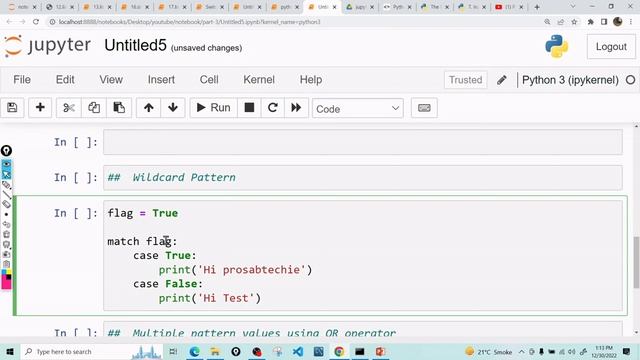Restart kernel and run all with the fast-forward icon
Image resolution: width=640 pixels, height=360 pixels.
[x=296, y=108]
